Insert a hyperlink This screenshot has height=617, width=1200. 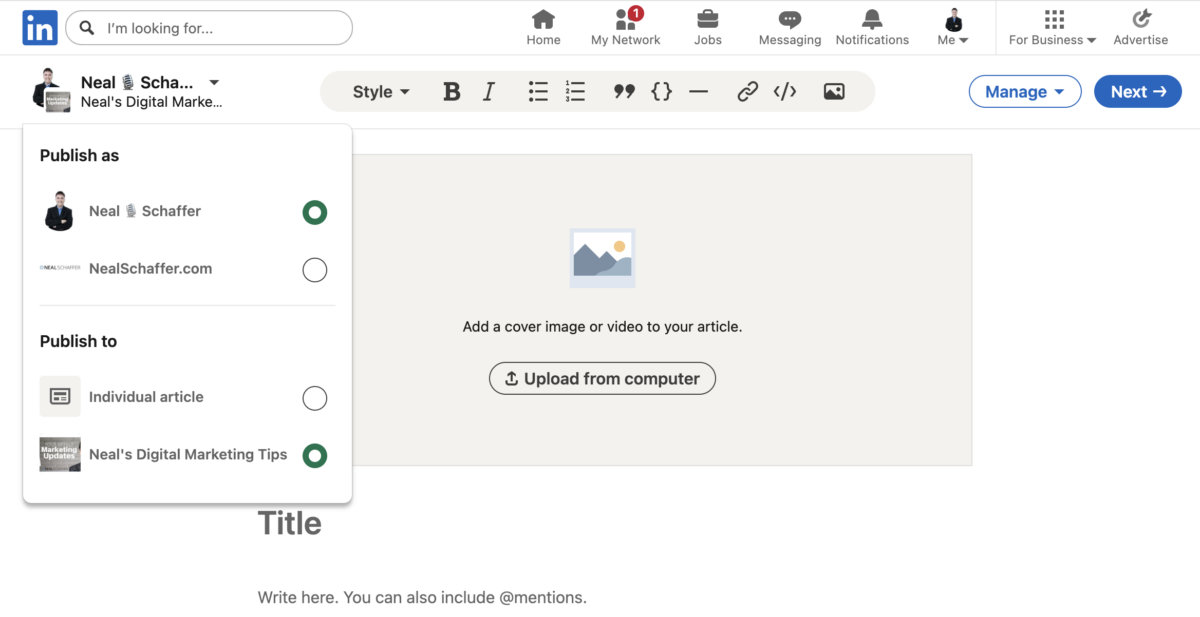(747, 92)
